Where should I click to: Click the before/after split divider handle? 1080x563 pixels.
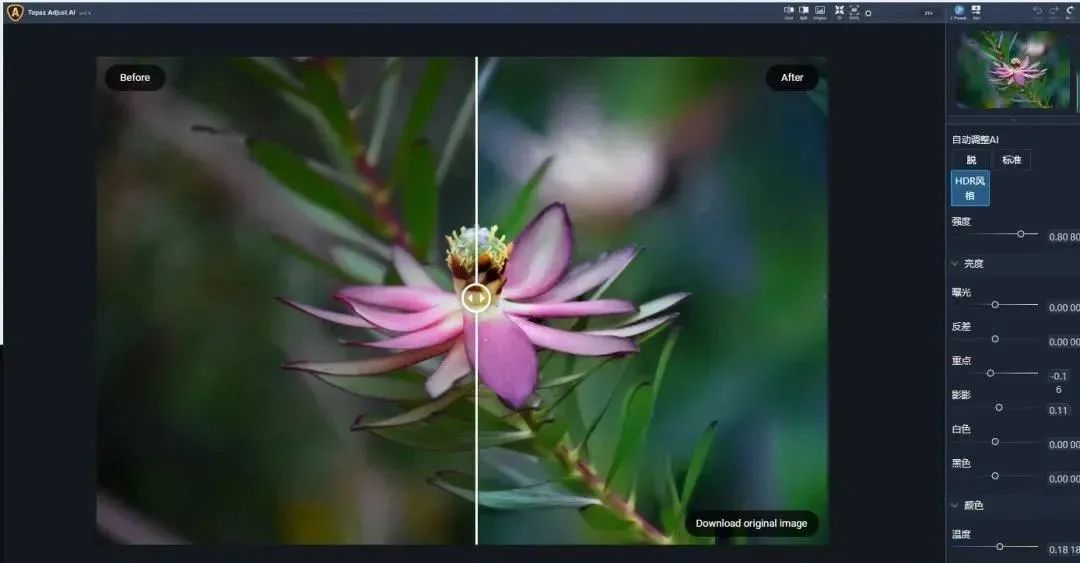click(x=476, y=297)
